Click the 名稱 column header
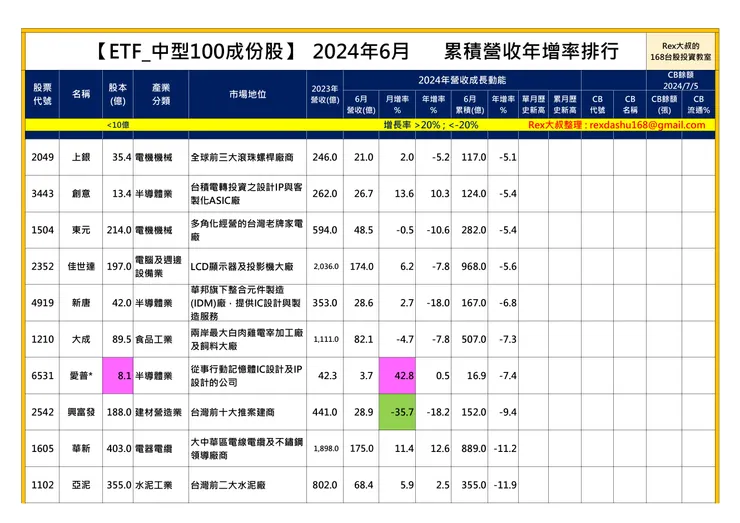The image size is (740, 523). pos(81,94)
